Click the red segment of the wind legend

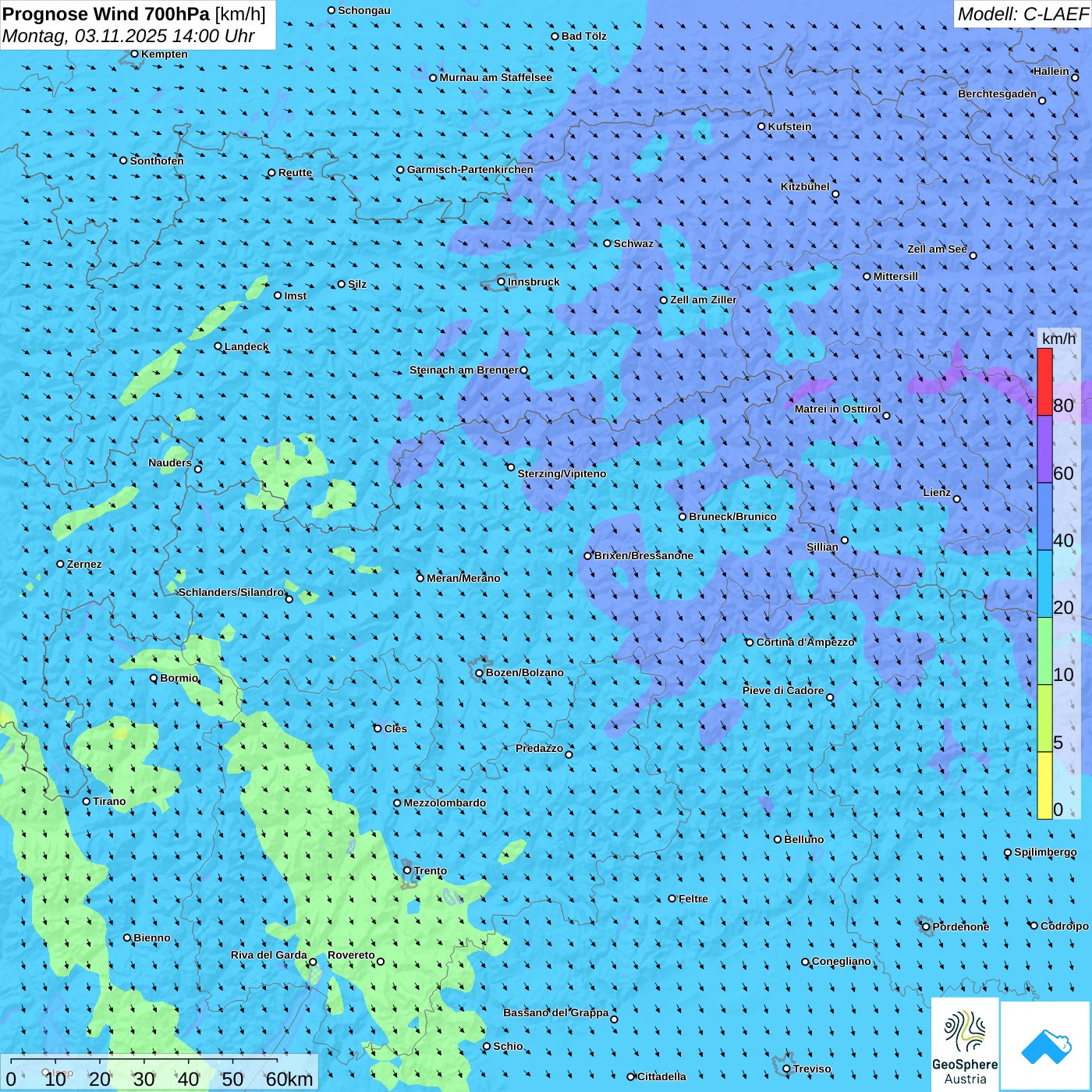[1044, 381]
